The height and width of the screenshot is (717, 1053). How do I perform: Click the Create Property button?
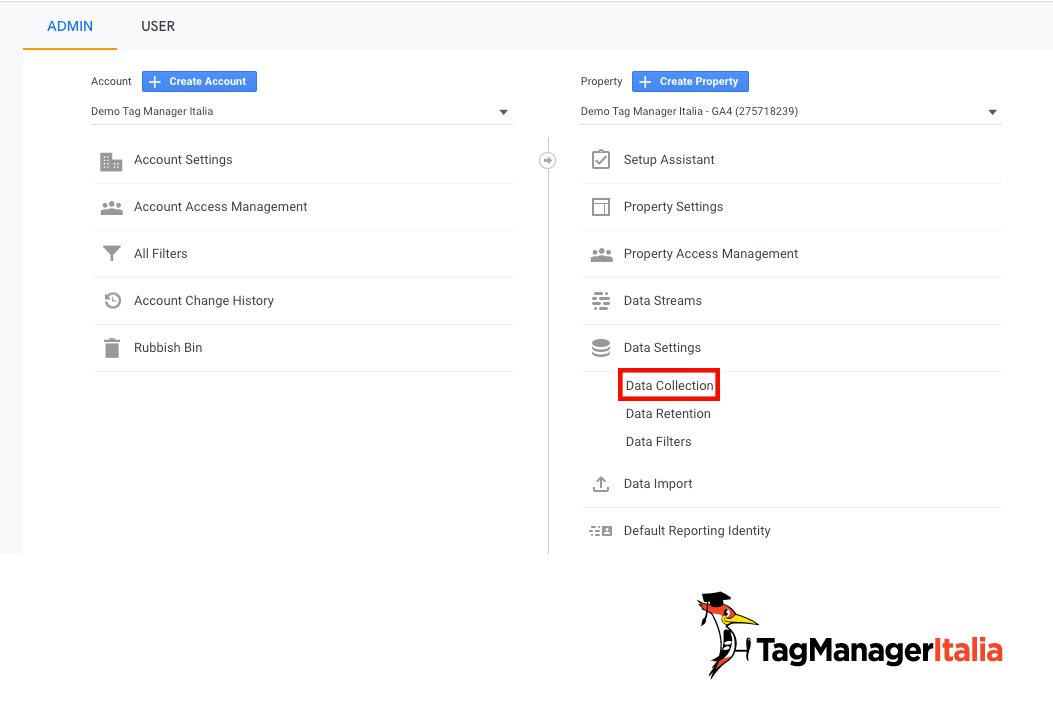click(x=690, y=81)
